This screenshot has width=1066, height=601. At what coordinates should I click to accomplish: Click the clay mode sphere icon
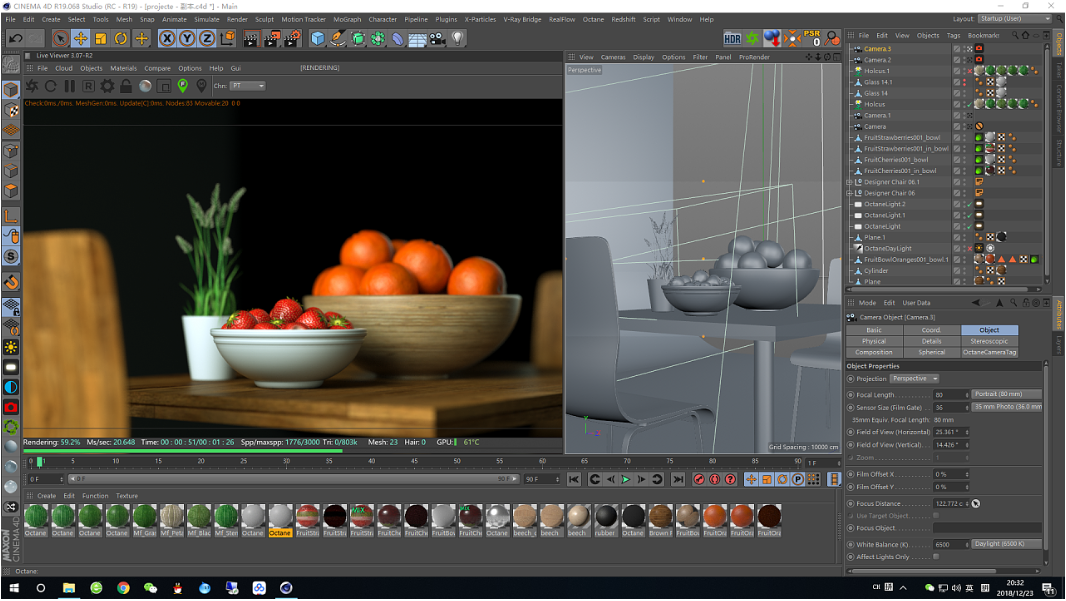coord(145,86)
